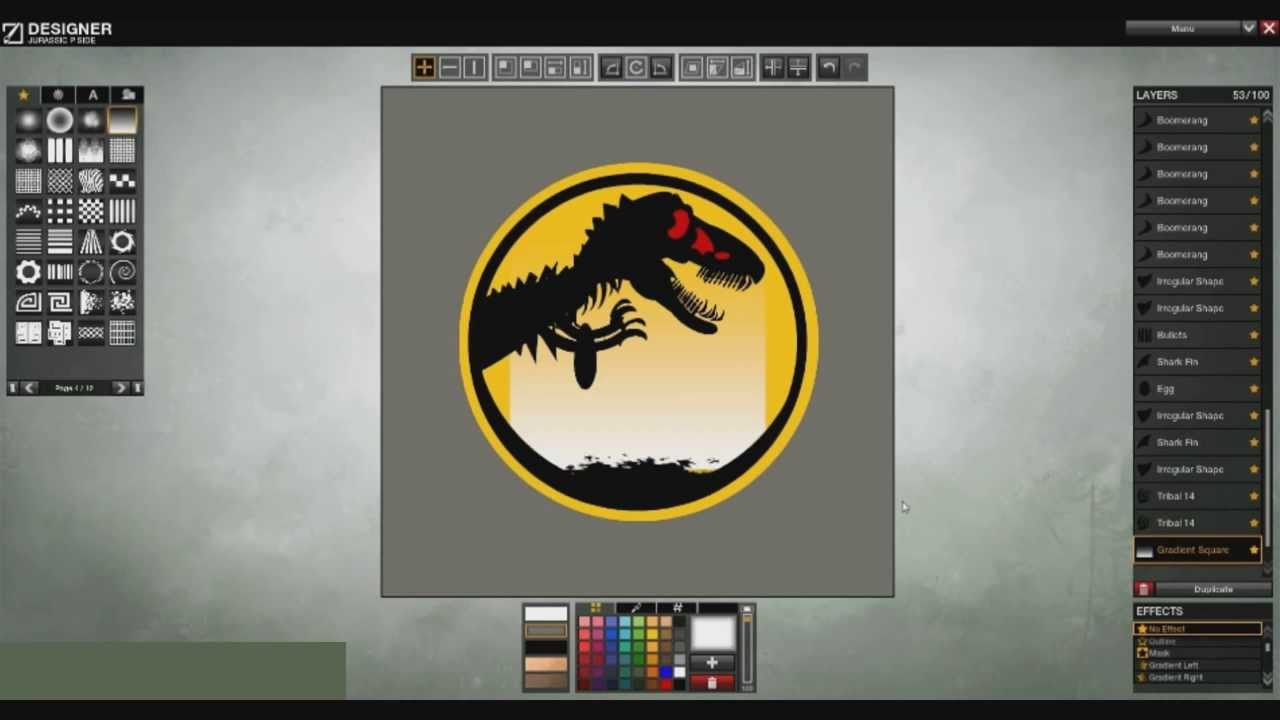Pick the checkered flag shape
Screen dimensions: 1280x720
pos(122,181)
